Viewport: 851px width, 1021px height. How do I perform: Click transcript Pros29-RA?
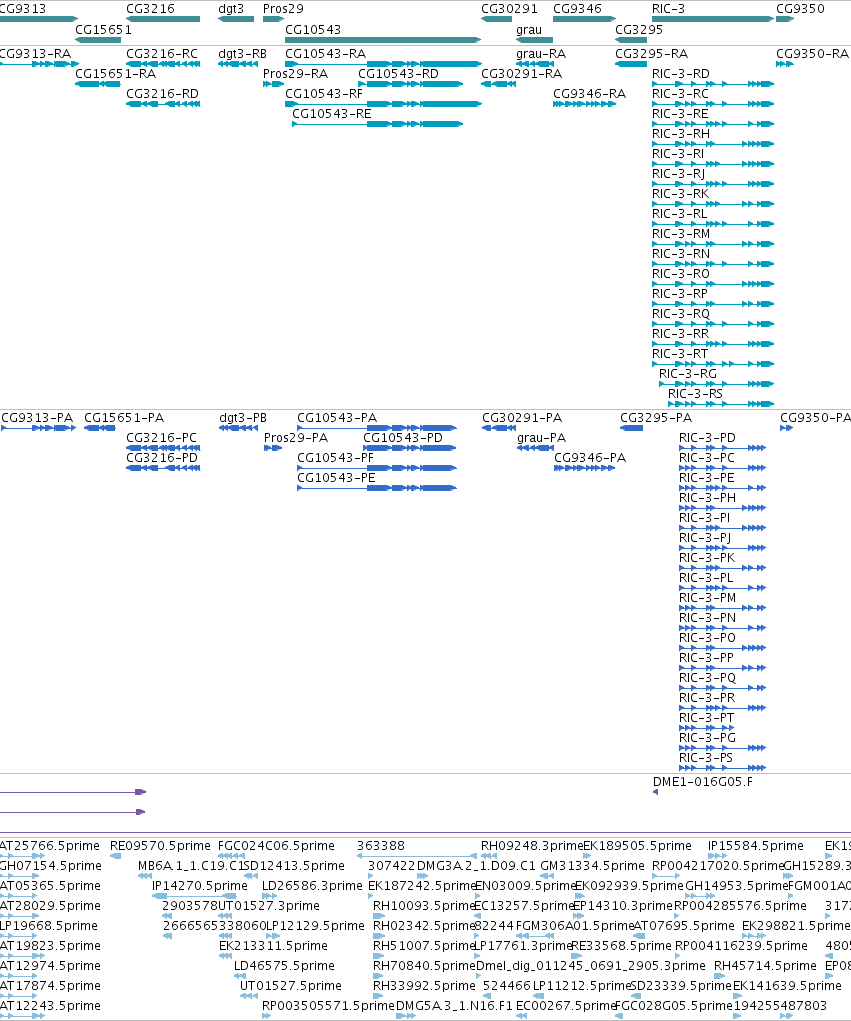[296, 74]
